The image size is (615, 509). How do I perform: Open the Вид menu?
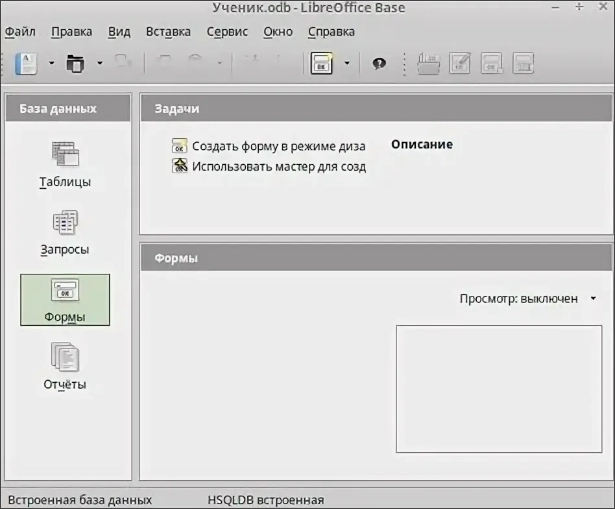pos(119,32)
